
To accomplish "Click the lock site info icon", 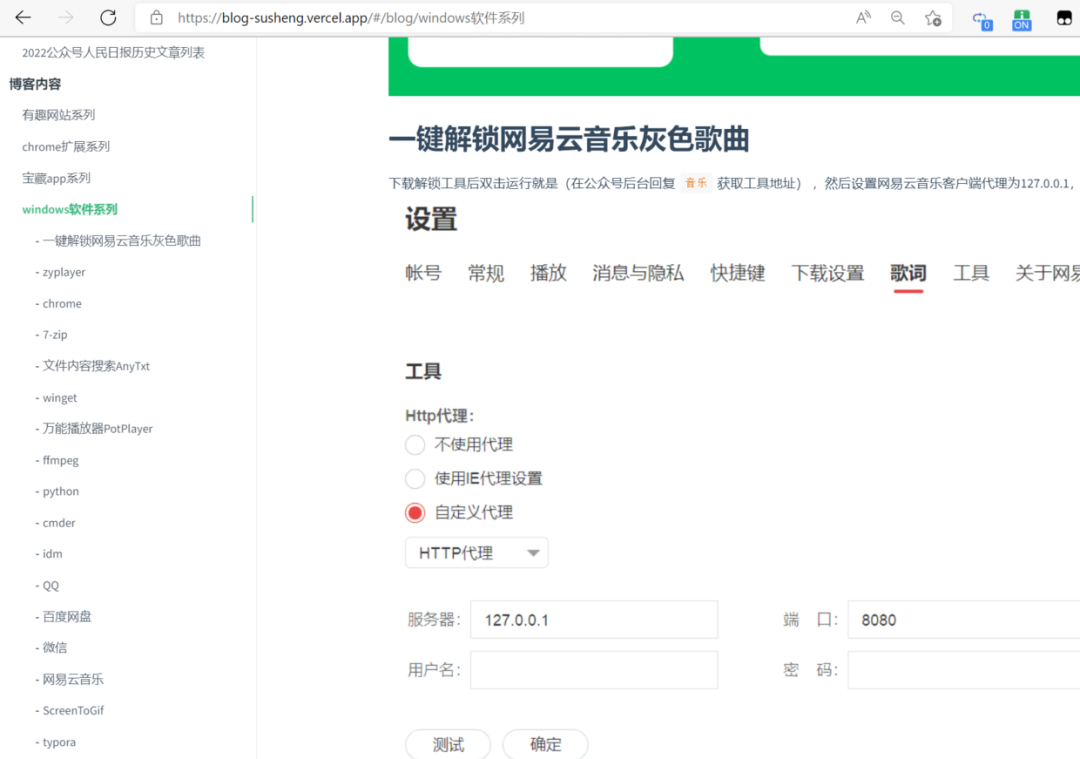I will coord(156,18).
